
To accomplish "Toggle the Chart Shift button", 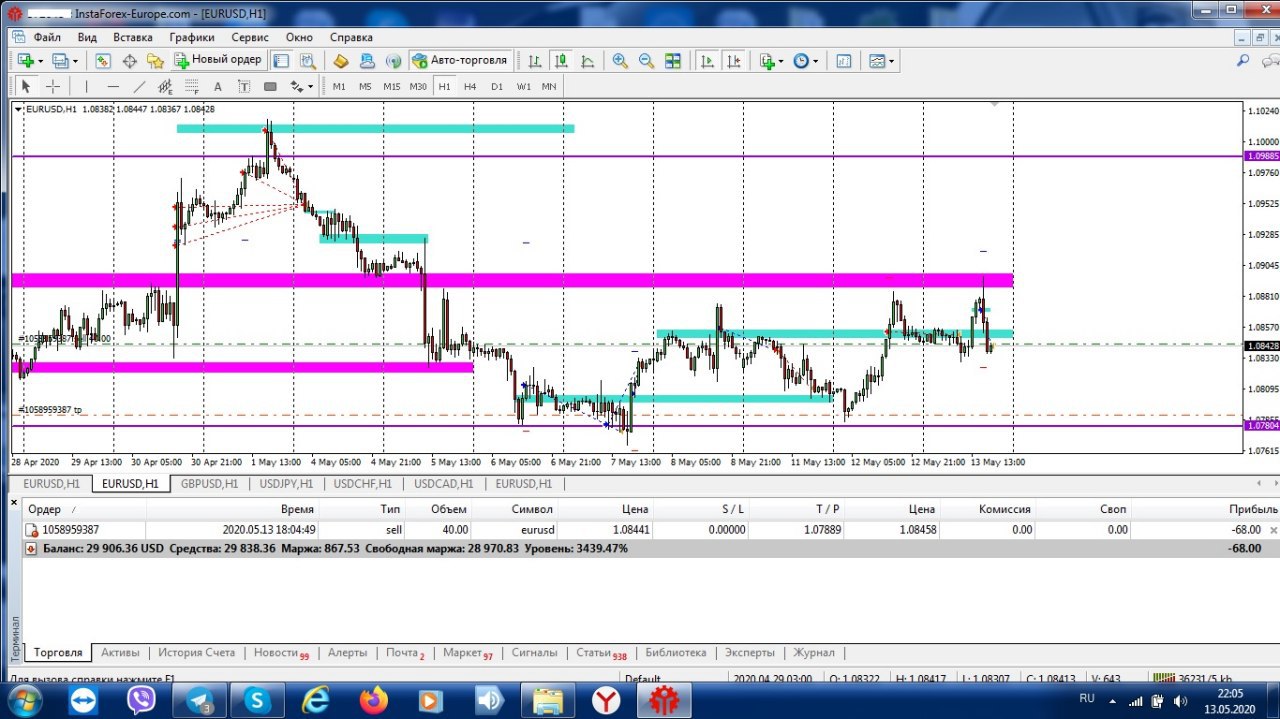I will coord(734,60).
